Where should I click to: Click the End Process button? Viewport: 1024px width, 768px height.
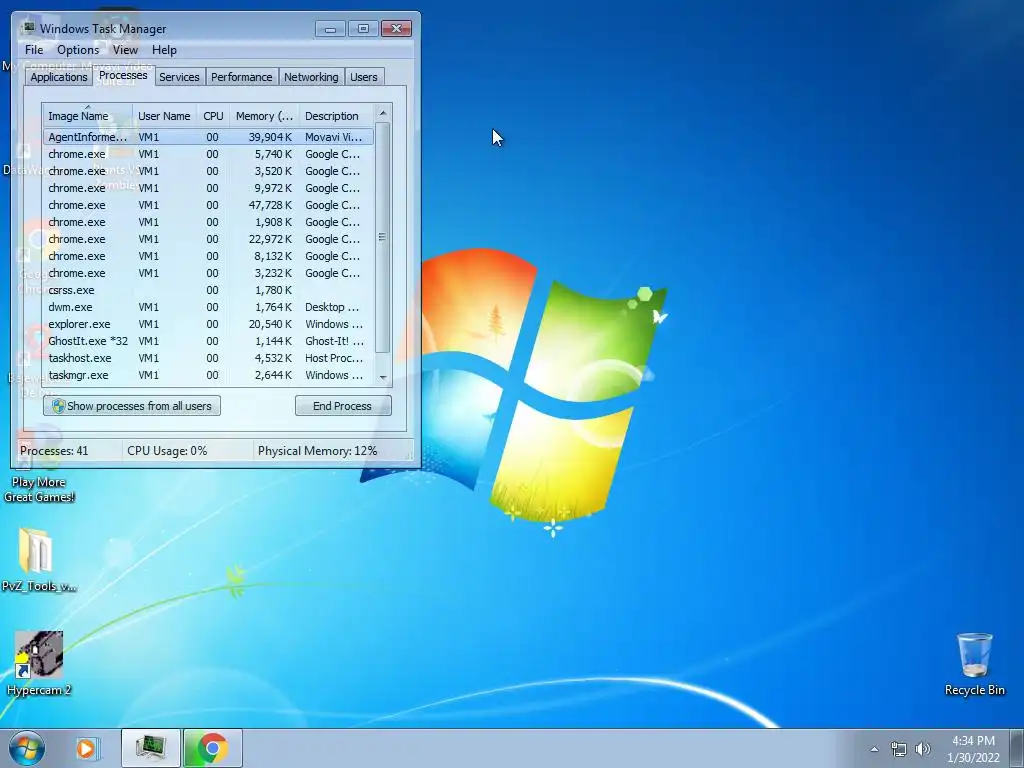(x=343, y=406)
